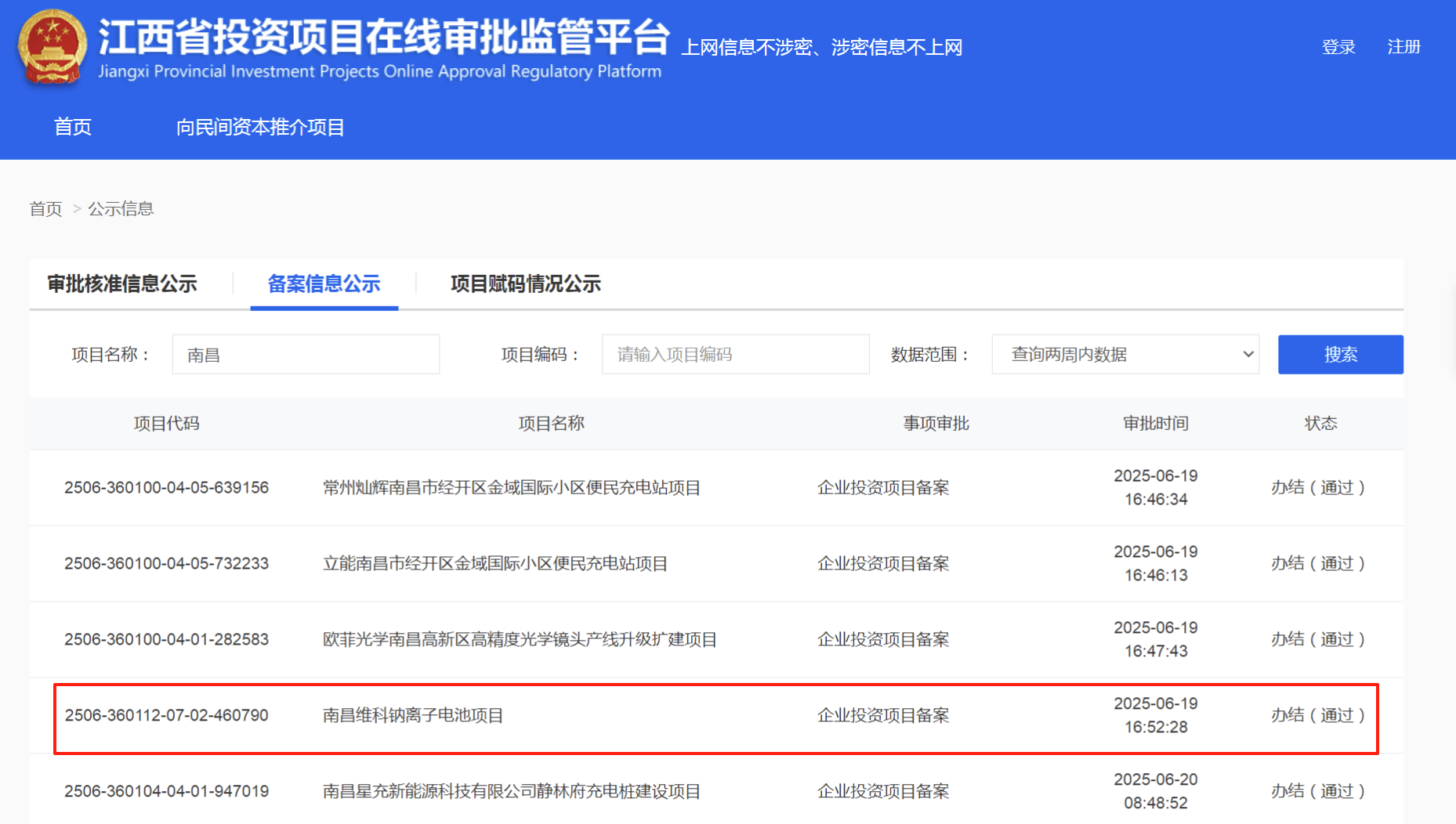This screenshot has width=1456, height=824.
Task: Open 常州灿辉南昌市经开区金域国际小区便民充电站项目
Action: (512, 488)
